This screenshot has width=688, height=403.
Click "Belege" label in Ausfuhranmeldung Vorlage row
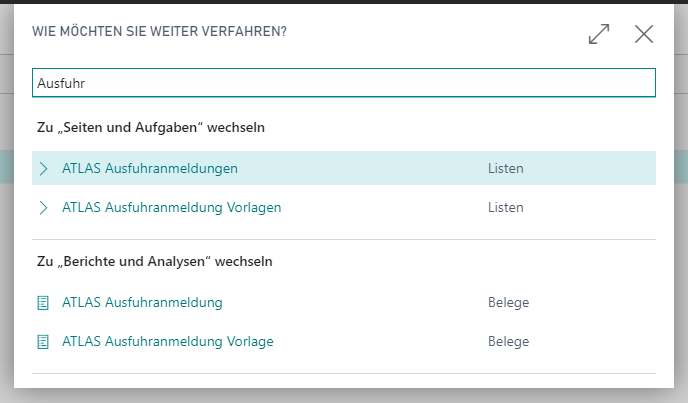pos(509,342)
